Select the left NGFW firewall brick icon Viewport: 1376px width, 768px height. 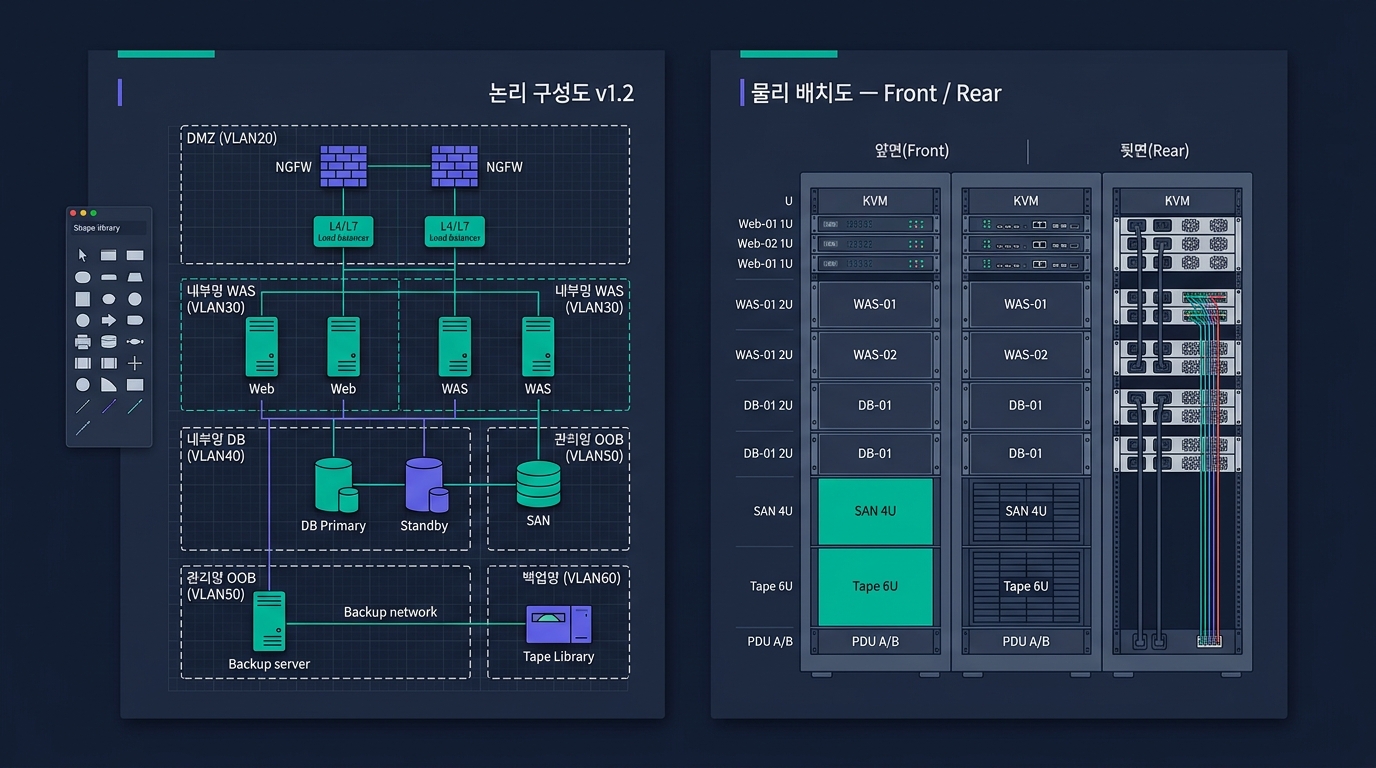click(x=343, y=166)
